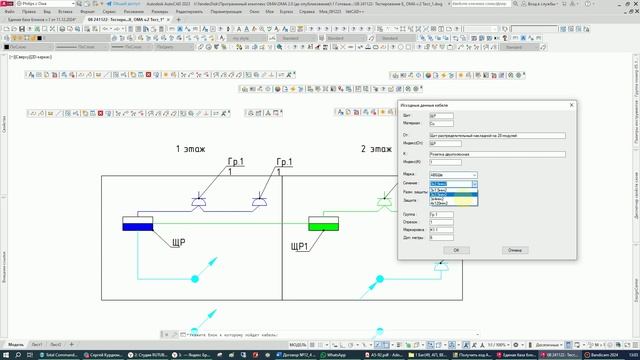The image size is (640, 360).
Task: Open the text style dropdown
Action: click(248, 38)
